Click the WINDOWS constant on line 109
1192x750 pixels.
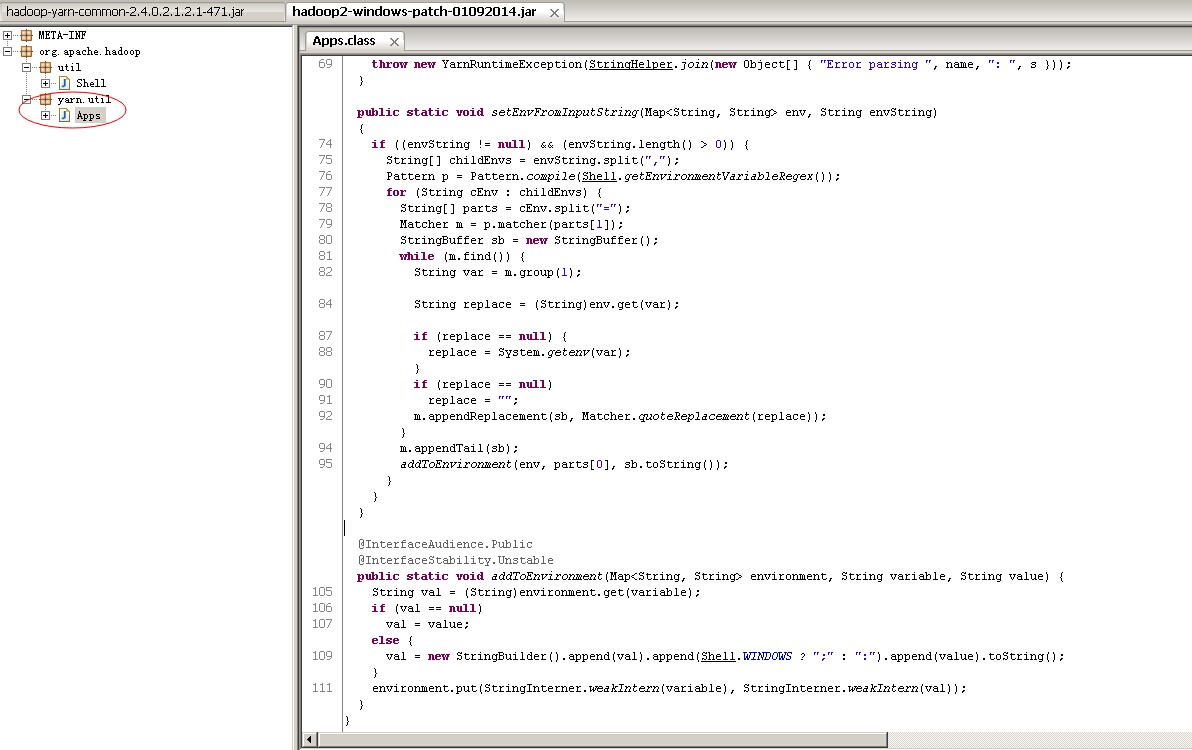click(x=767, y=657)
